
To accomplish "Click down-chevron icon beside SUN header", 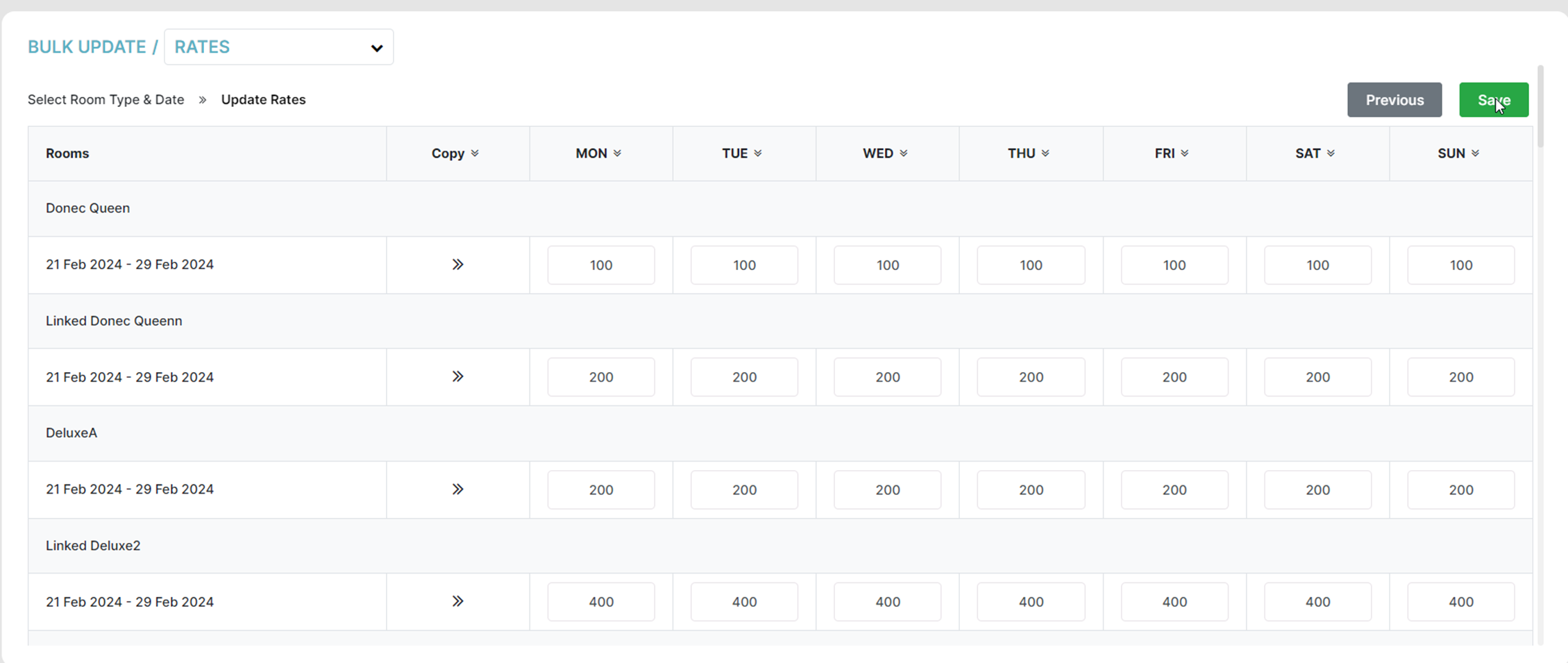I will [1475, 153].
